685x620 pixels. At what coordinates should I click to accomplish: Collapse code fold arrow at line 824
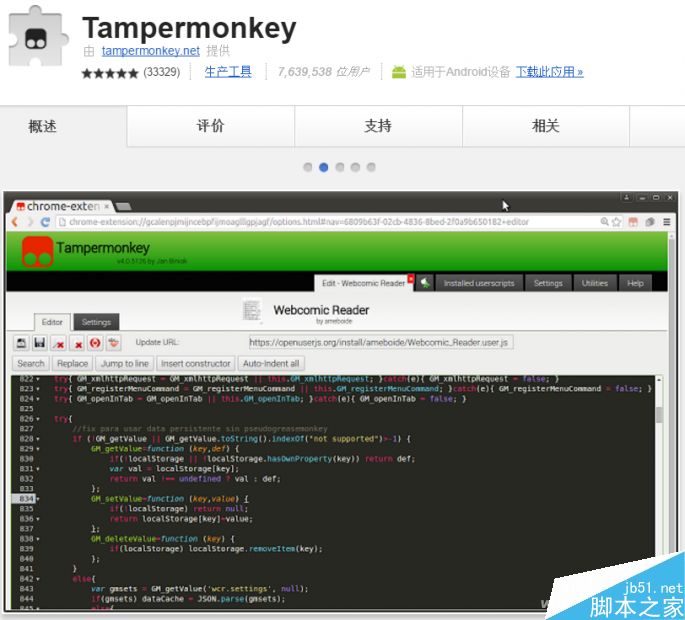[x=38, y=399]
